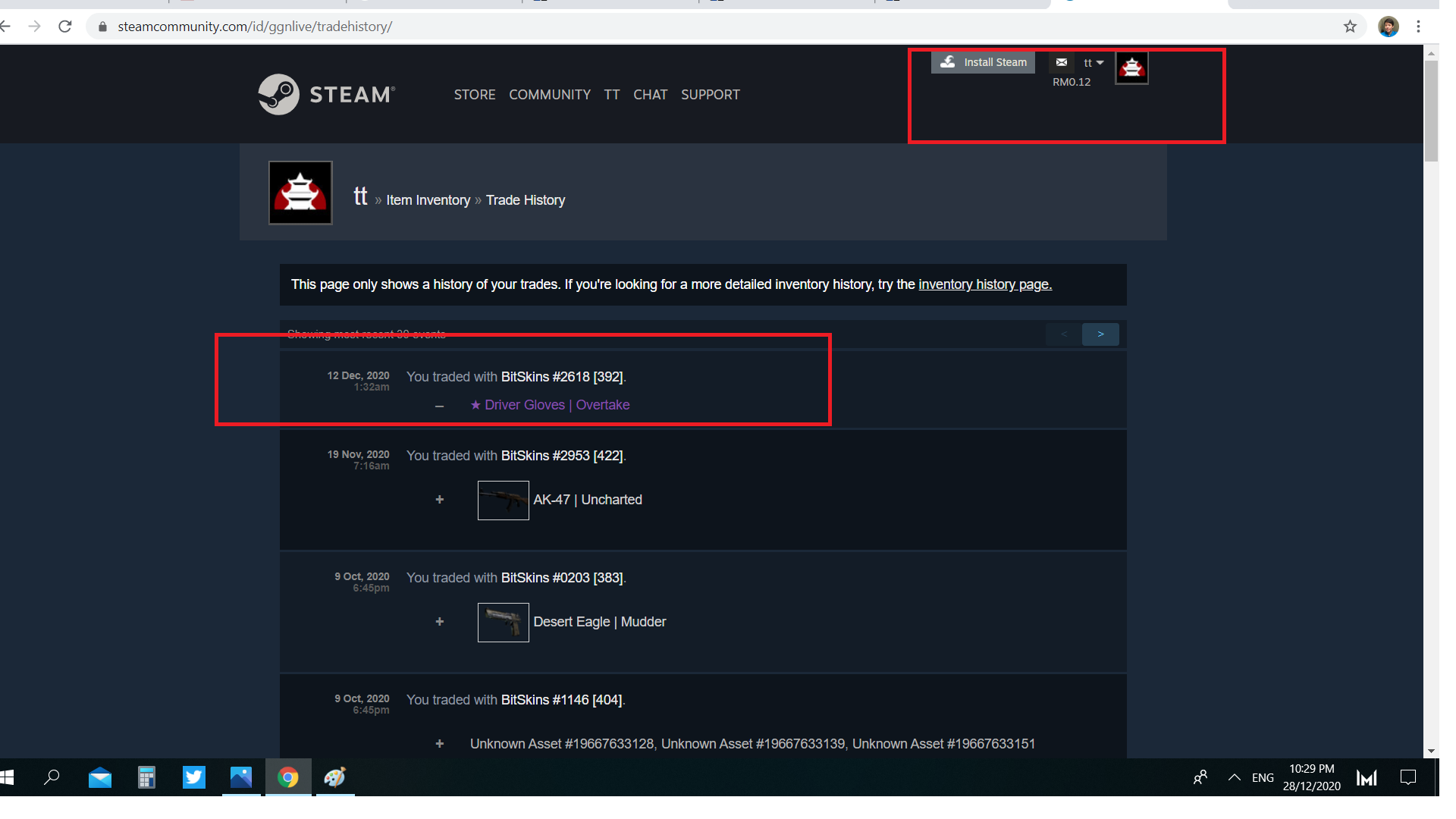Follow the inventory history page link
The image size is (1456, 819).
pos(985,284)
